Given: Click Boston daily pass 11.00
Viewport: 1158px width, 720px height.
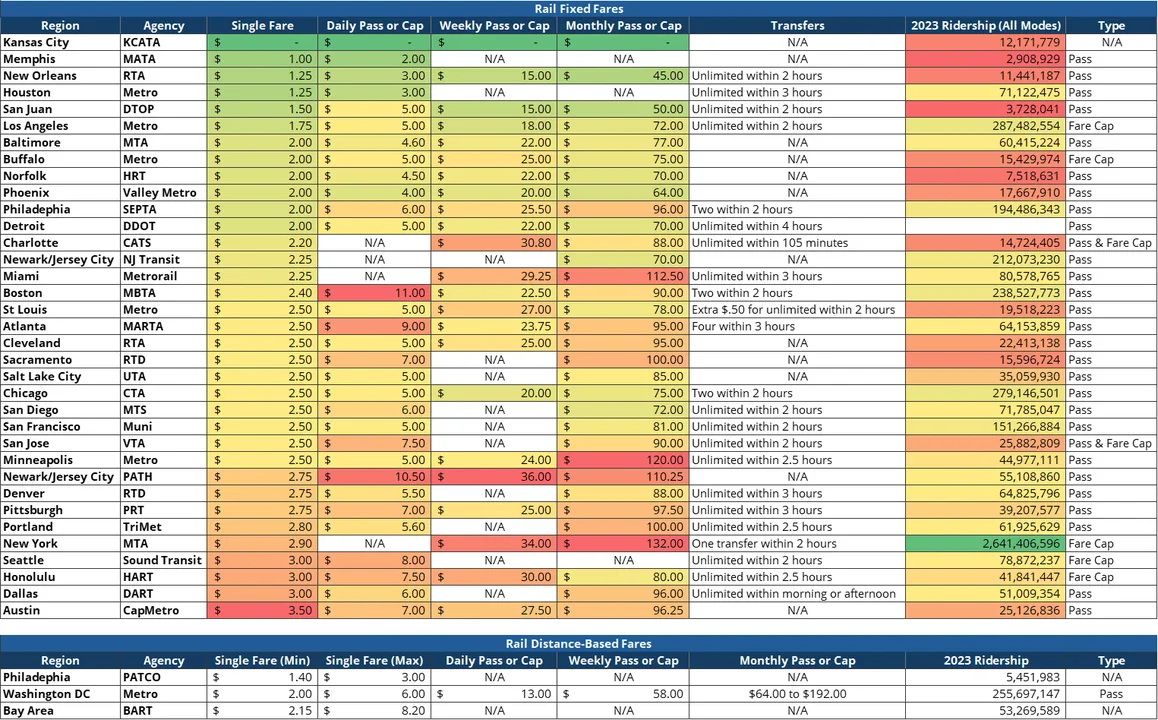Looking at the screenshot, I should point(374,293).
